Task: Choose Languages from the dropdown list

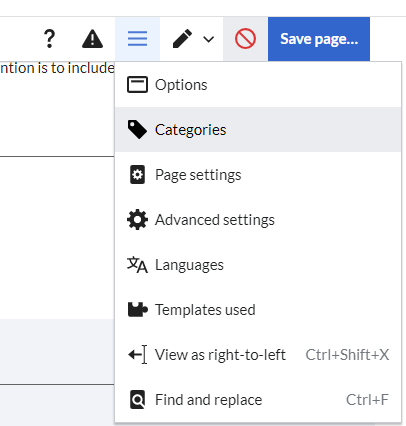Action: tap(258, 265)
